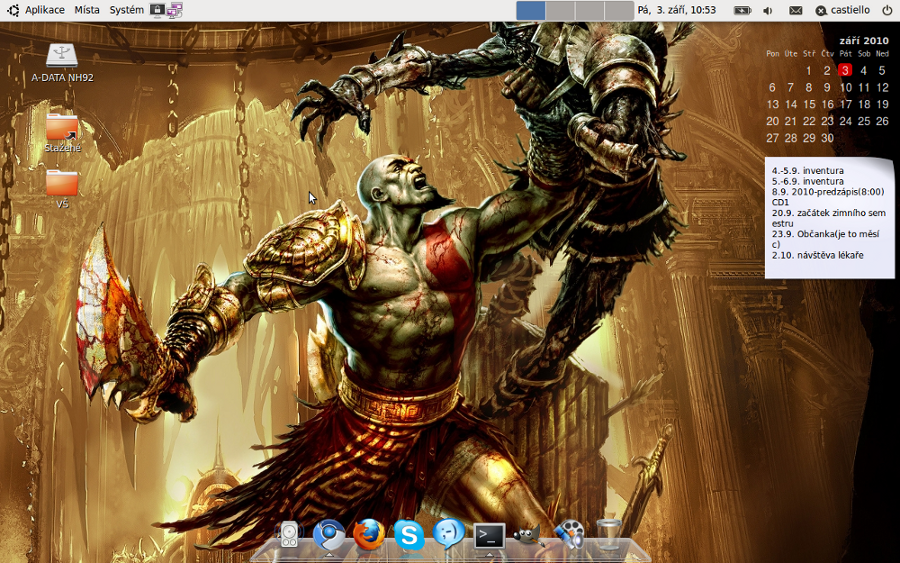This screenshot has height=563, width=900.
Task: Switch to the third workspace
Action: click(x=589, y=10)
